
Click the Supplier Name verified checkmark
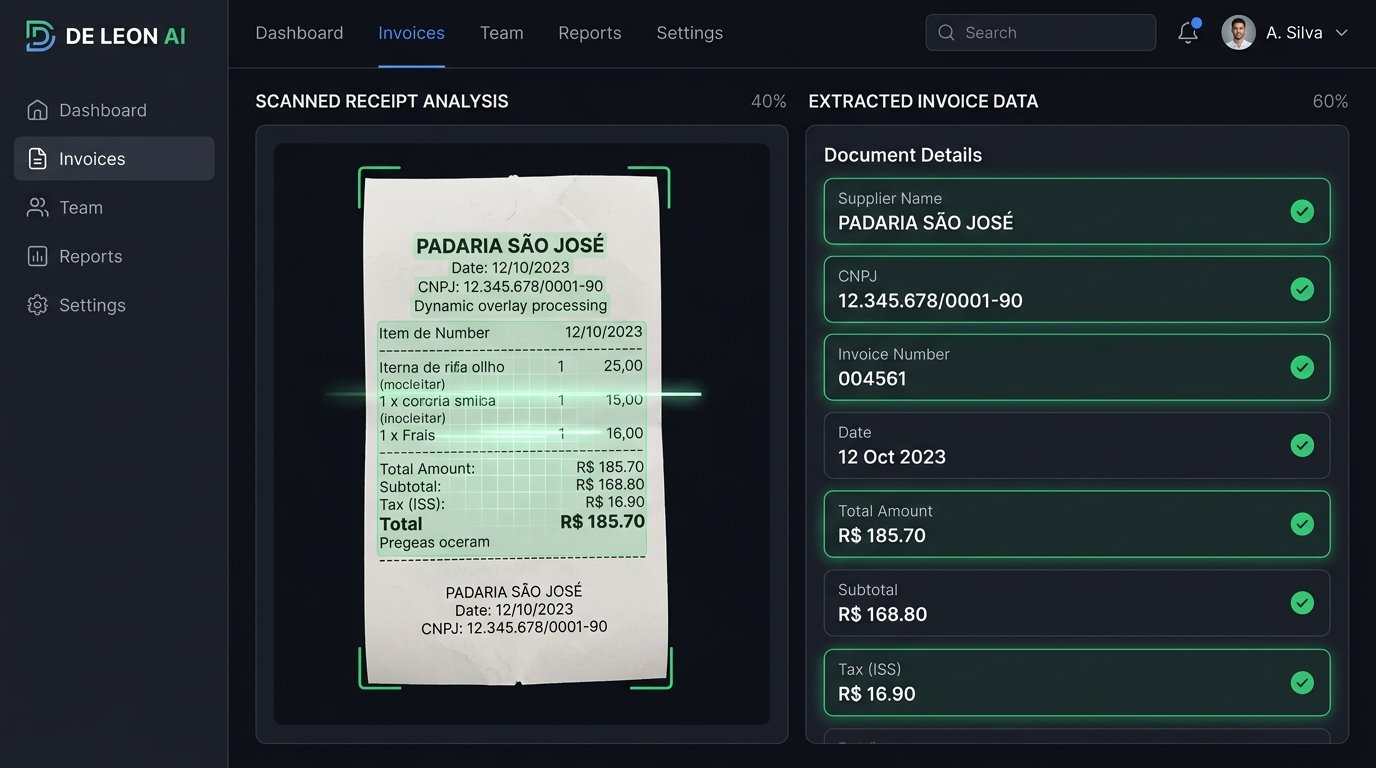tap(1302, 211)
